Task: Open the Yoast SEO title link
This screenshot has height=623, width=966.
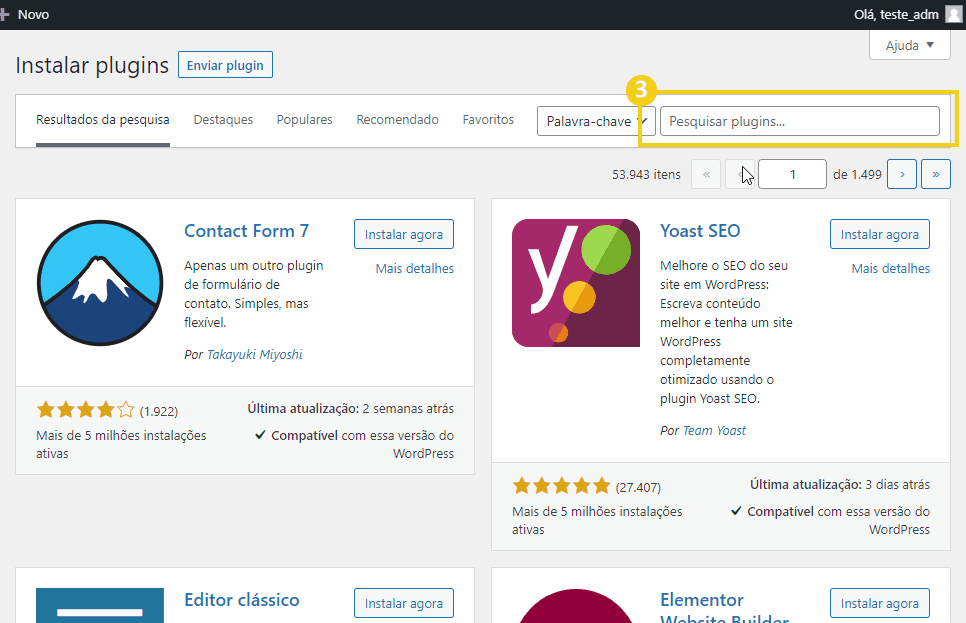Action: point(700,230)
